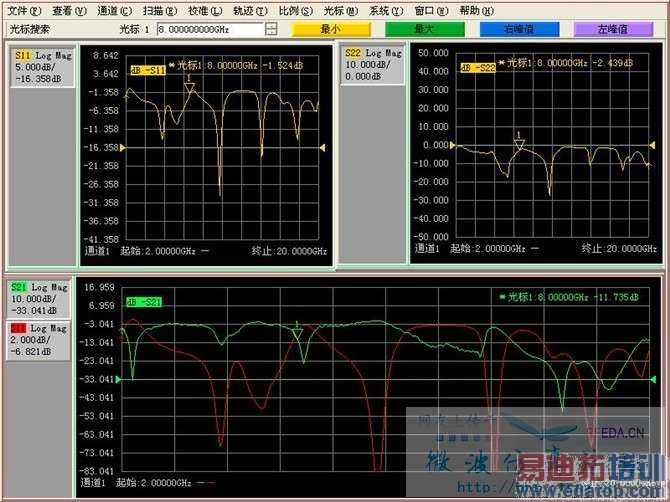This screenshot has height=502, width=670.
Task: Open the 扫描 (E) menu
Action: pyautogui.click(x=160, y=10)
